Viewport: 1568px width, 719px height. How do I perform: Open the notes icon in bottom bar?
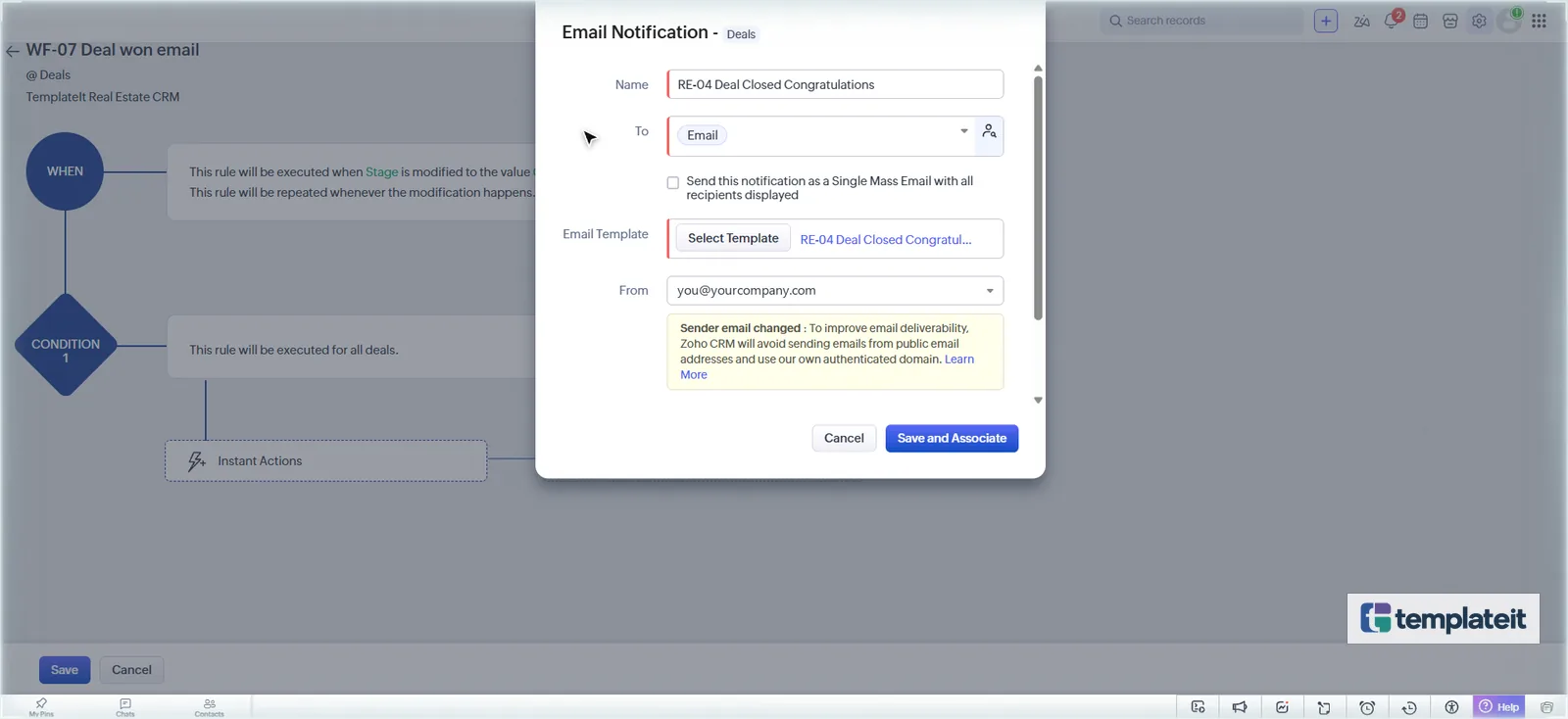(1324, 707)
